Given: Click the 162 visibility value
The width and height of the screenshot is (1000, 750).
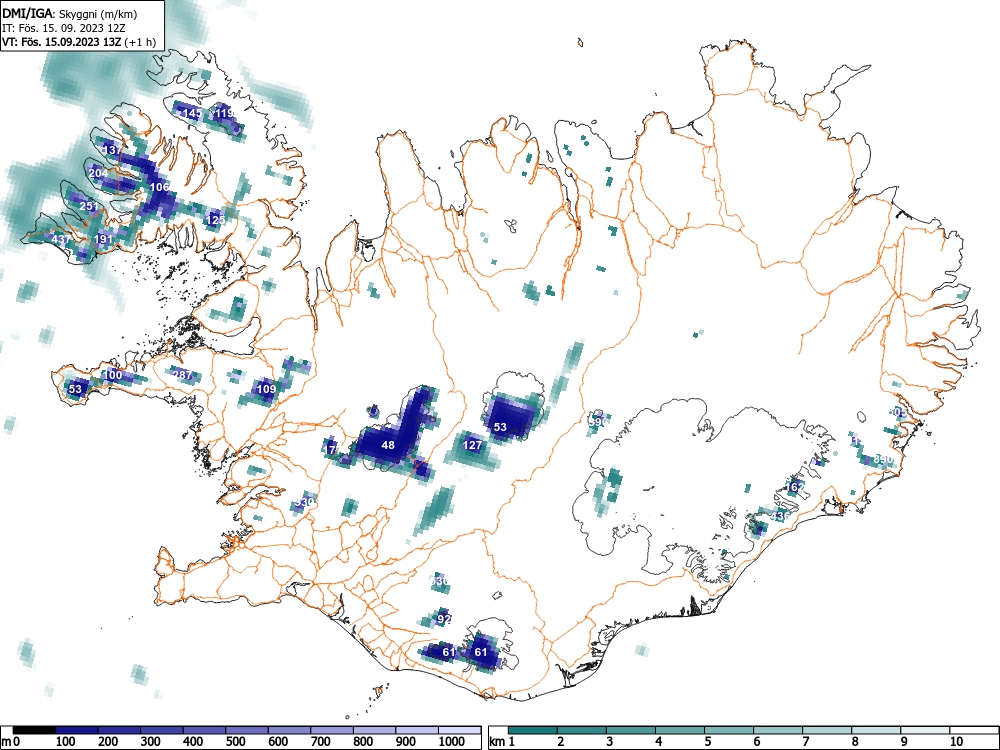Looking at the screenshot, I should (795, 487).
